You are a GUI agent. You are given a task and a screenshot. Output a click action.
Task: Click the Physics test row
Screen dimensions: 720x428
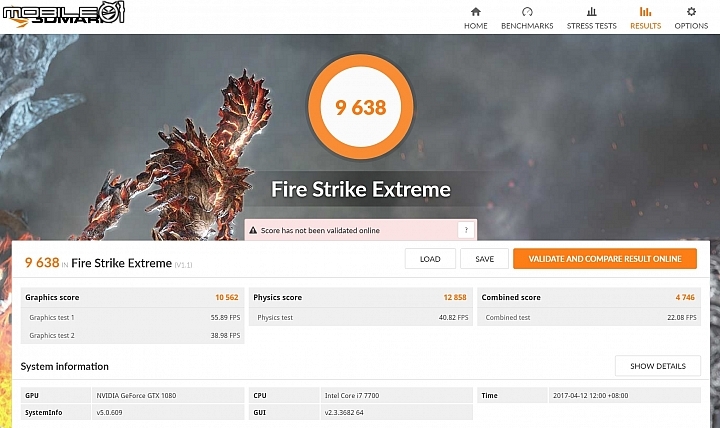[361, 317]
